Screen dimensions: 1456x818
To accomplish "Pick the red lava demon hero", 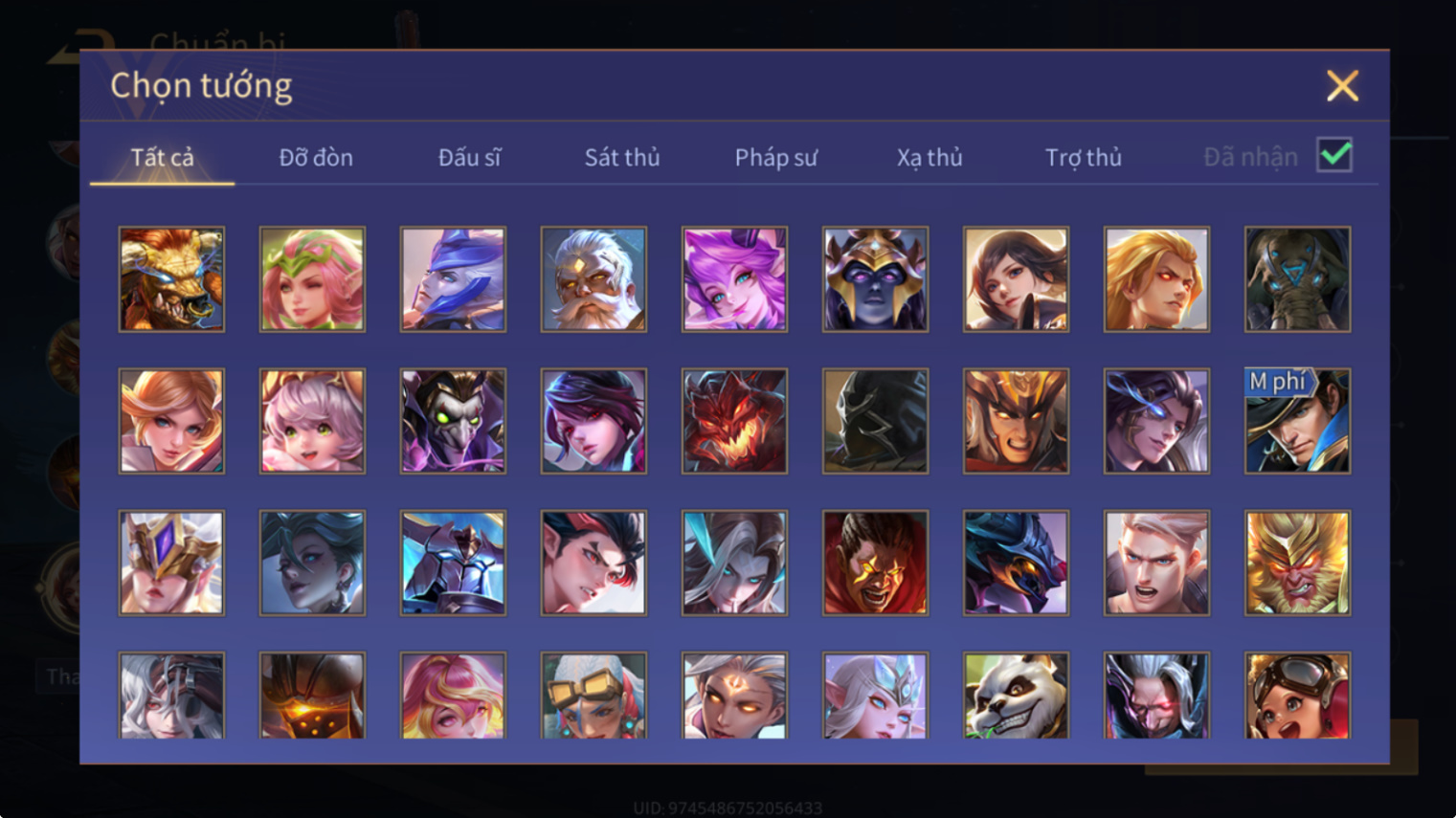I will point(734,421).
